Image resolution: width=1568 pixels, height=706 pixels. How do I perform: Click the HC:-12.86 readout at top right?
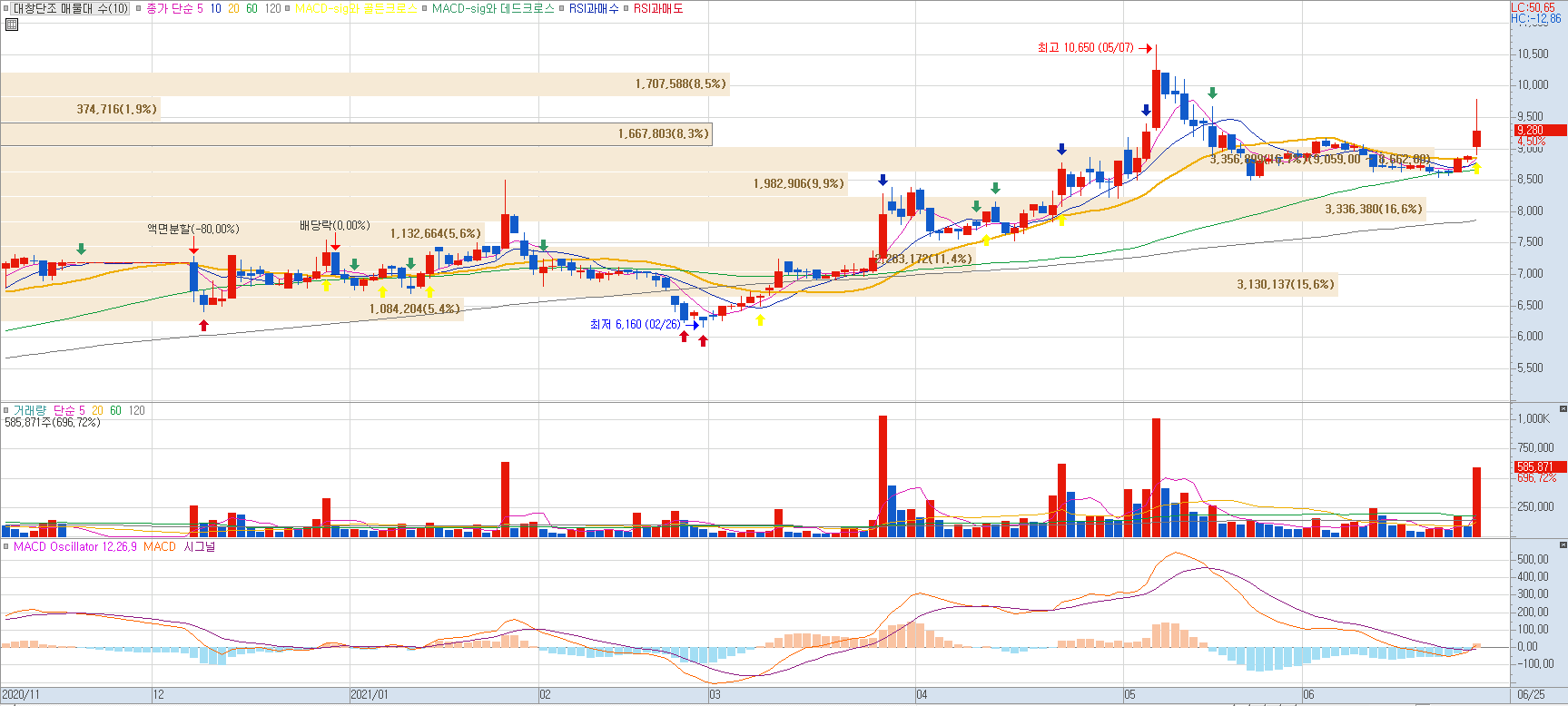click(x=1536, y=18)
